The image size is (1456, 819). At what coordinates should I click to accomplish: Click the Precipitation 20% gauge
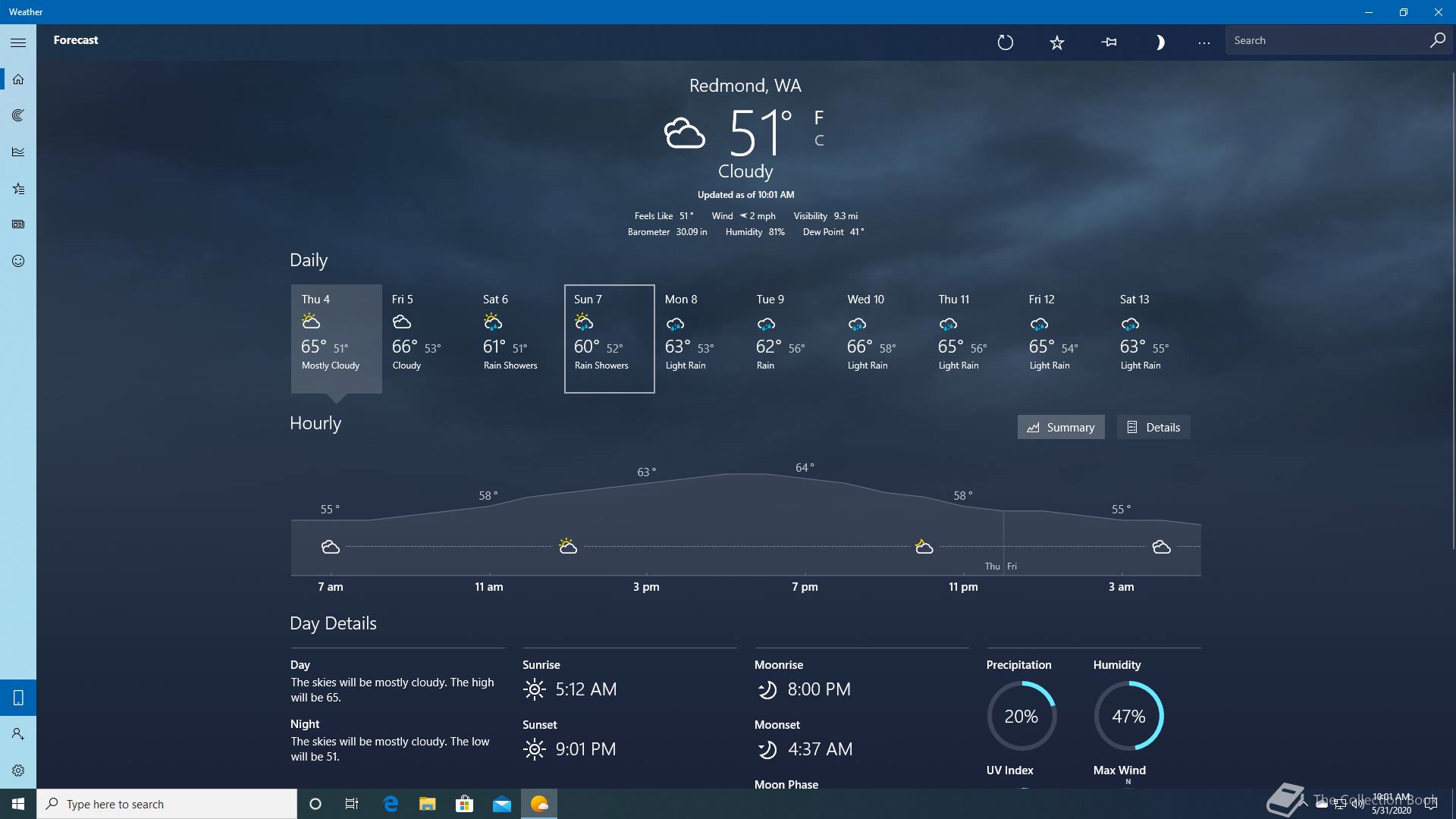tap(1021, 716)
